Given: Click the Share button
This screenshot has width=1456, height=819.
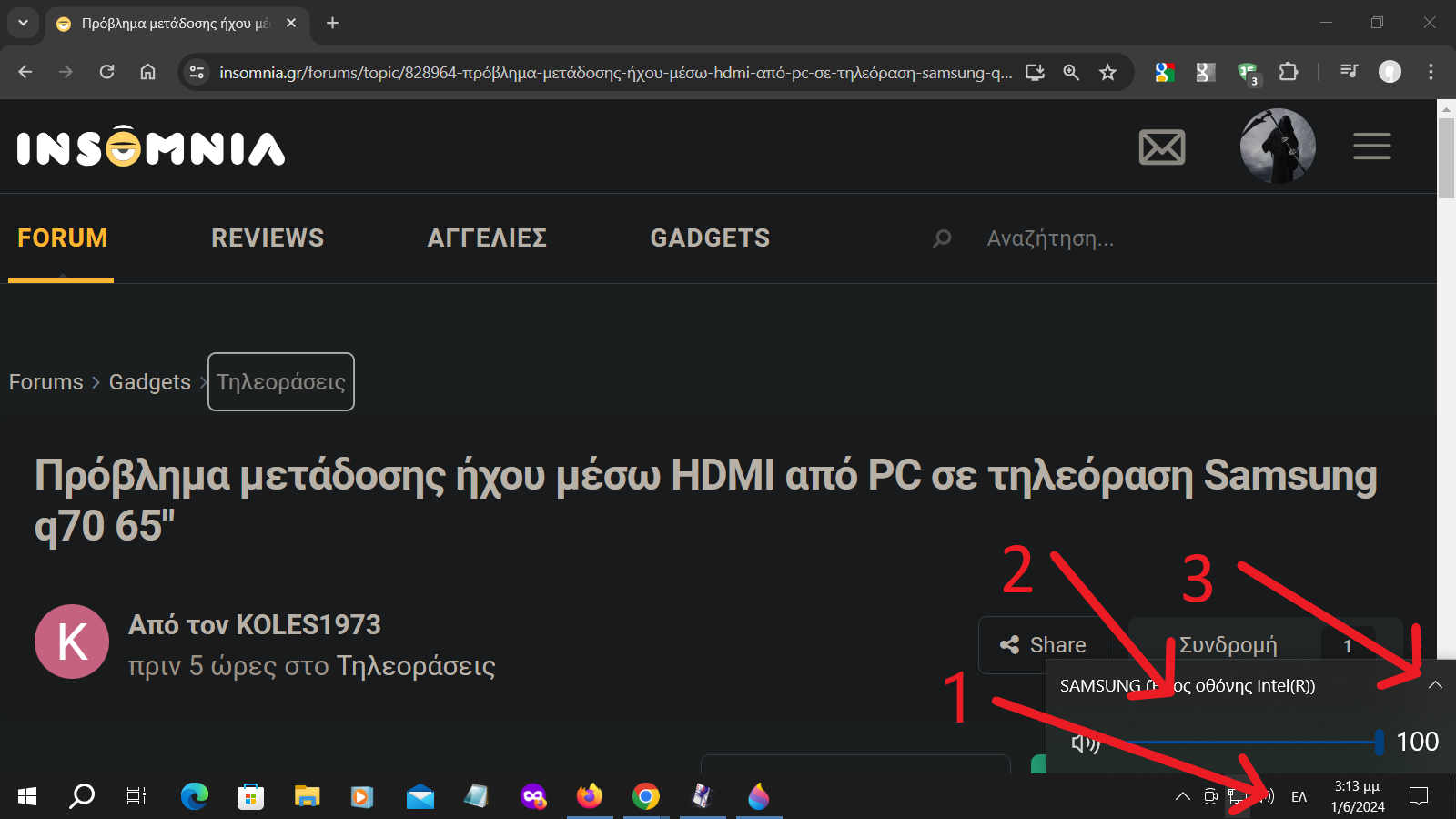Looking at the screenshot, I should [1043, 645].
